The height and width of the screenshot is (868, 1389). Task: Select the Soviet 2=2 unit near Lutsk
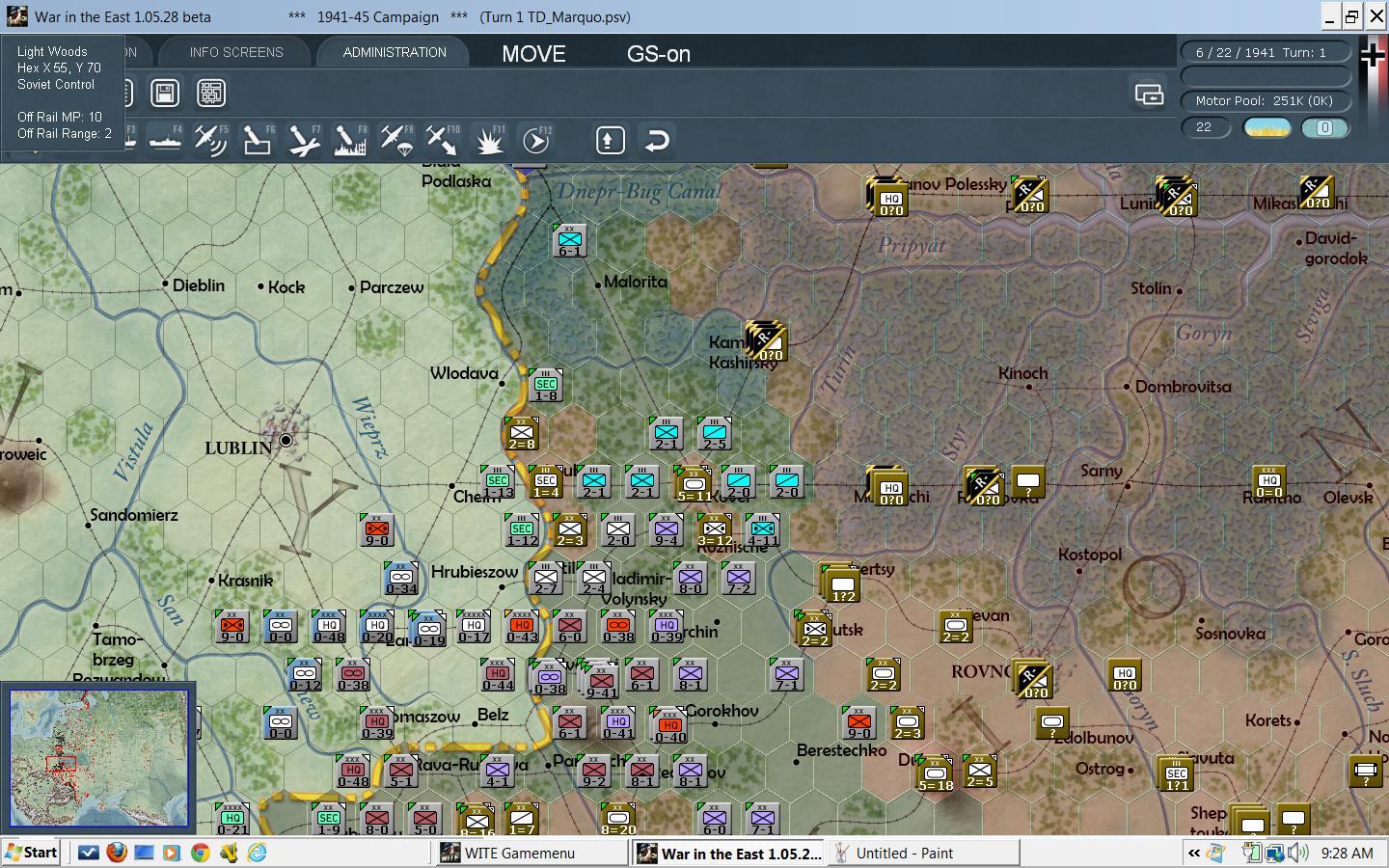tap(814, 630)
